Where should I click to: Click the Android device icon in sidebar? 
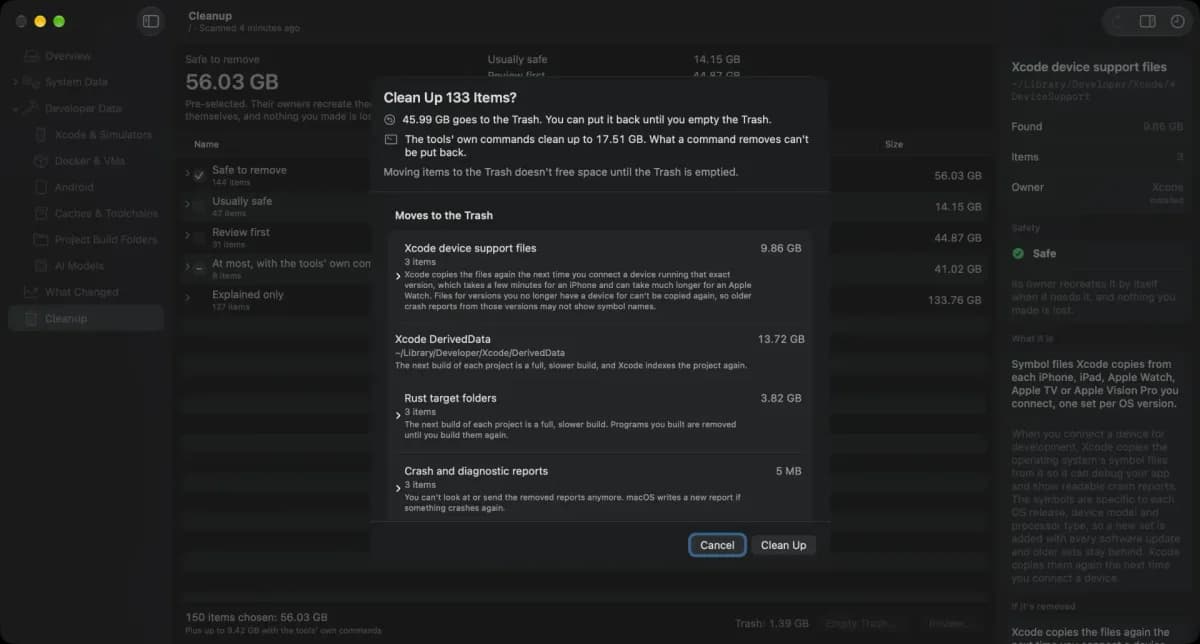tap(41, 187)
